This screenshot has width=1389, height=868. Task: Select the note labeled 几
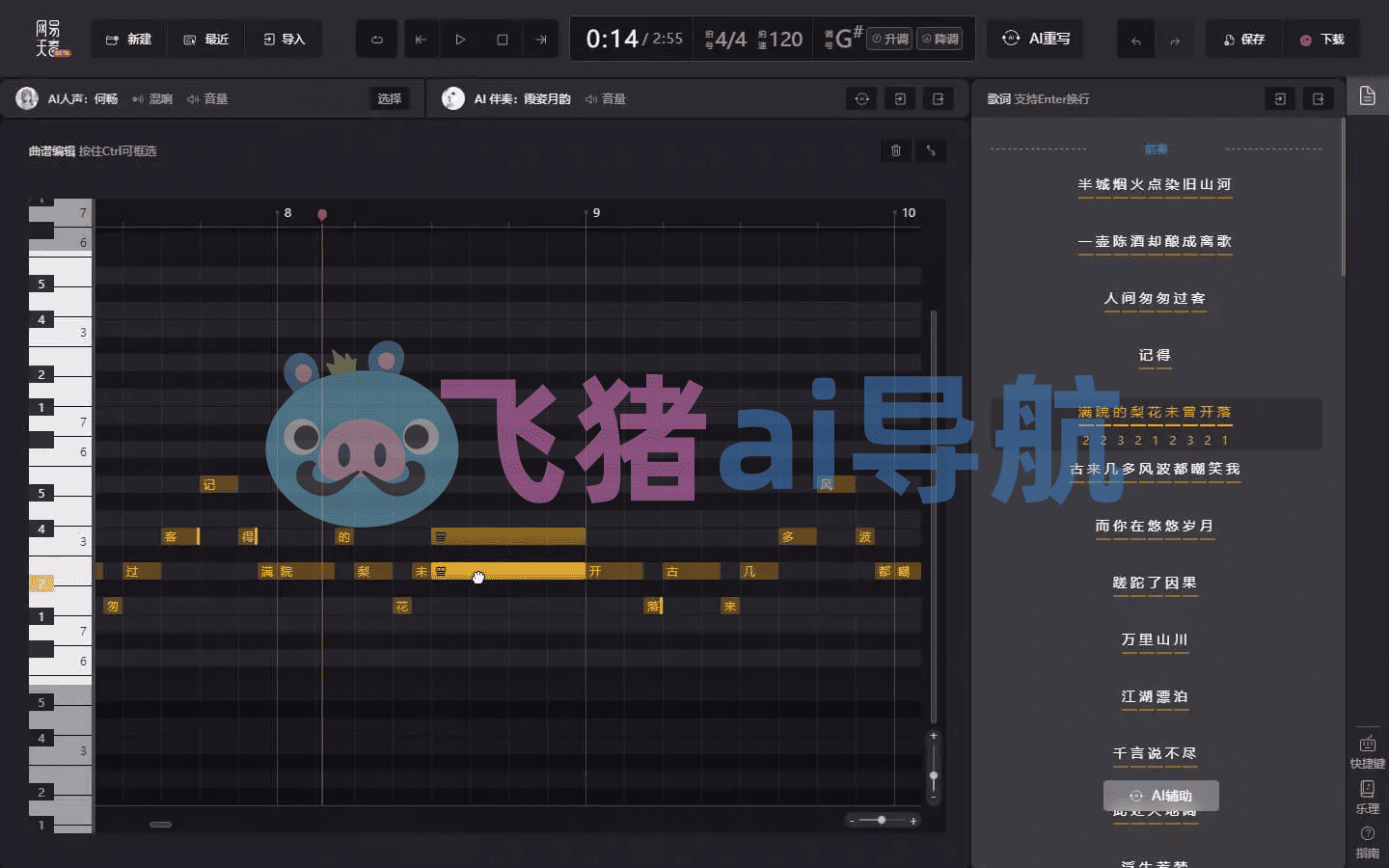tap(759, 571)
